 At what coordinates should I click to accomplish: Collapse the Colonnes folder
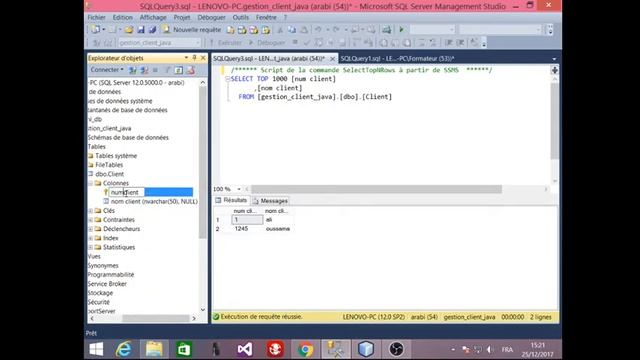tap(91, 183)
